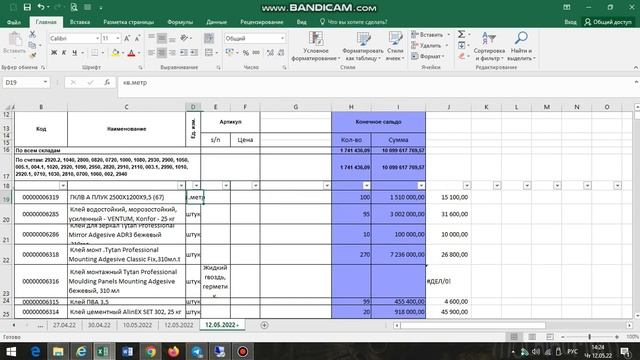Toggle wrap text
This screenshot has width=640, height=360.
pyautogui.click(x=209, y=38)
